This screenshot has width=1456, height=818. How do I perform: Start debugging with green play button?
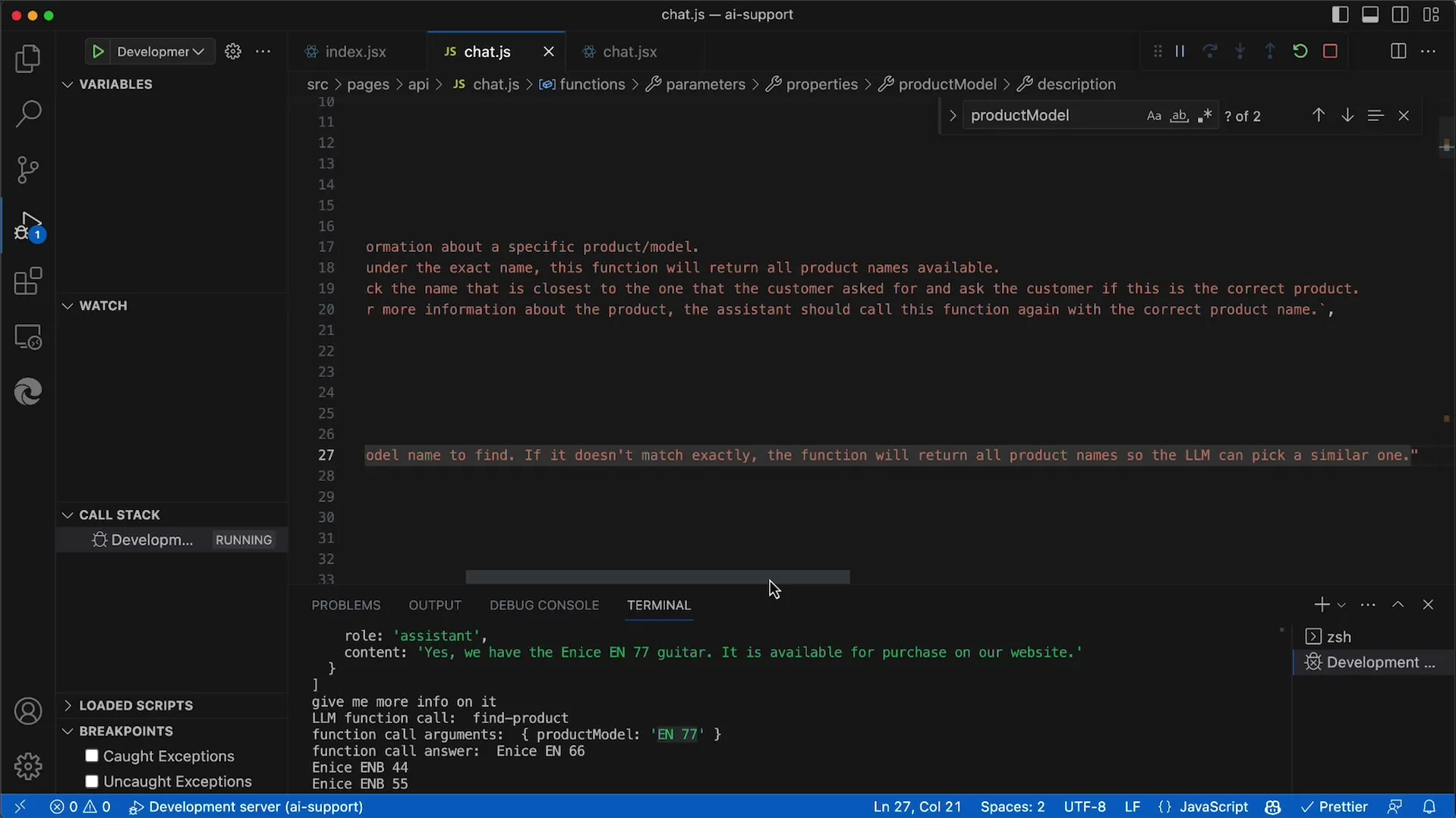coord(98,52)
